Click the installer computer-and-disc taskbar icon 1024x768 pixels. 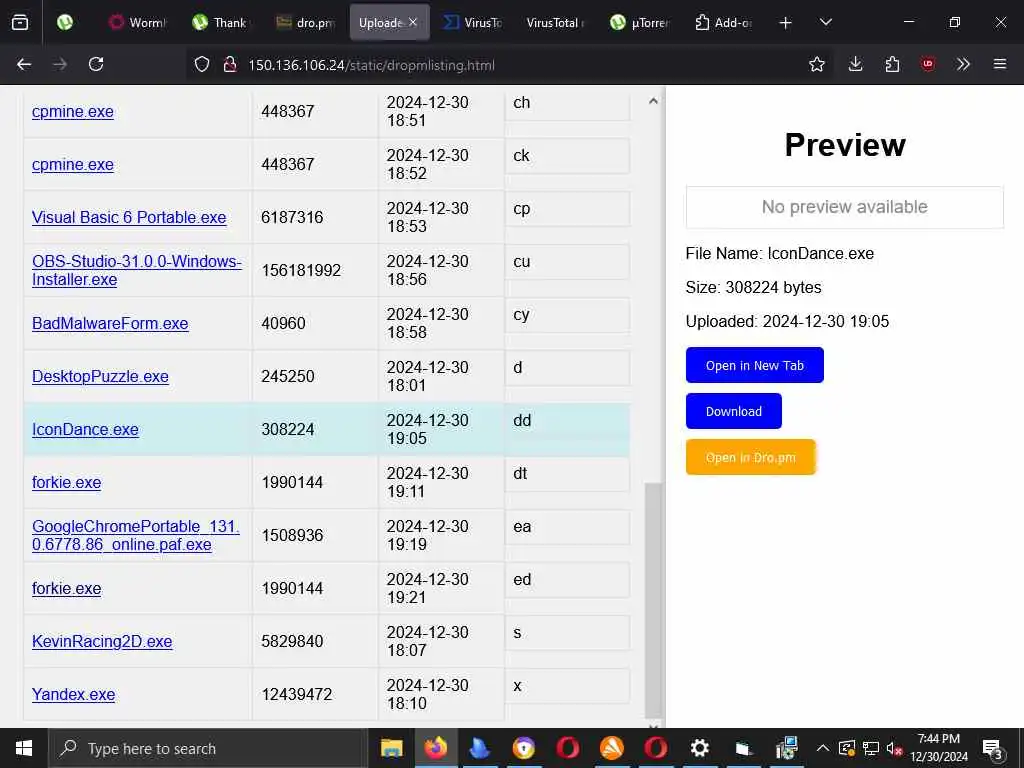pyautogui.click(x=787, y=748)
